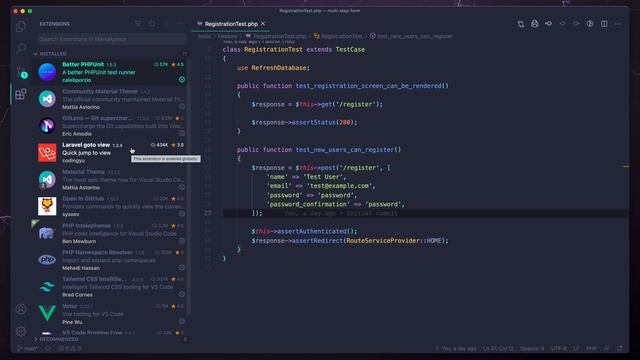Click the Feature breadcrumb segment

[227, 36]
